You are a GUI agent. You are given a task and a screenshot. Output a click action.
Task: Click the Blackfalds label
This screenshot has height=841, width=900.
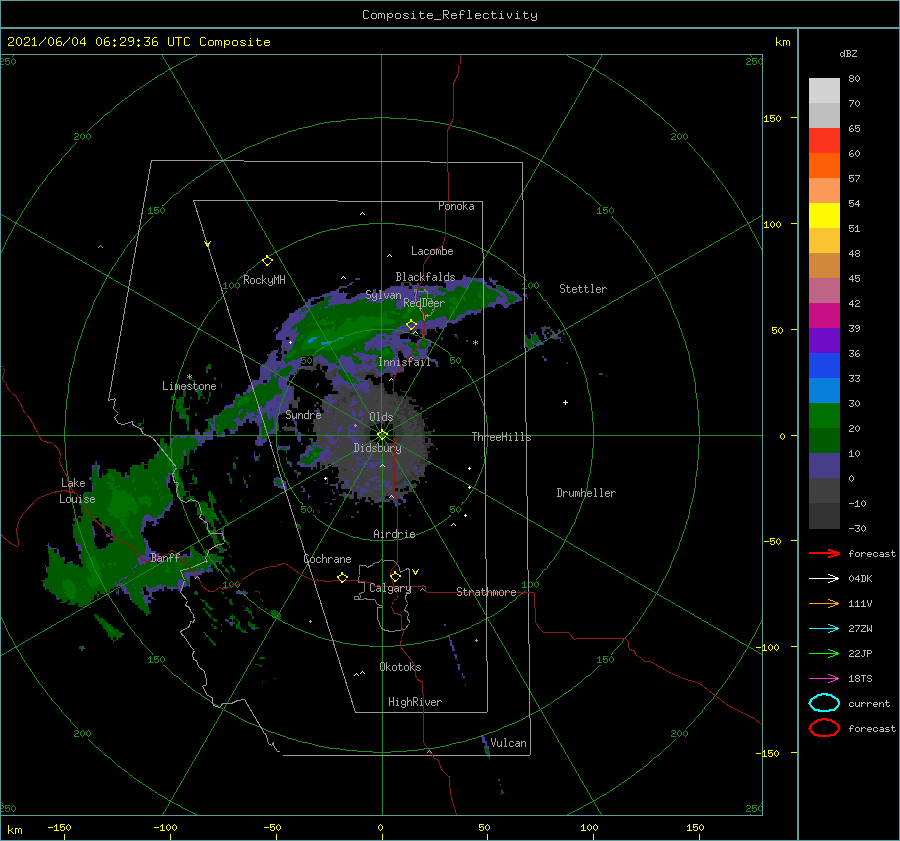tap(425, 277)
